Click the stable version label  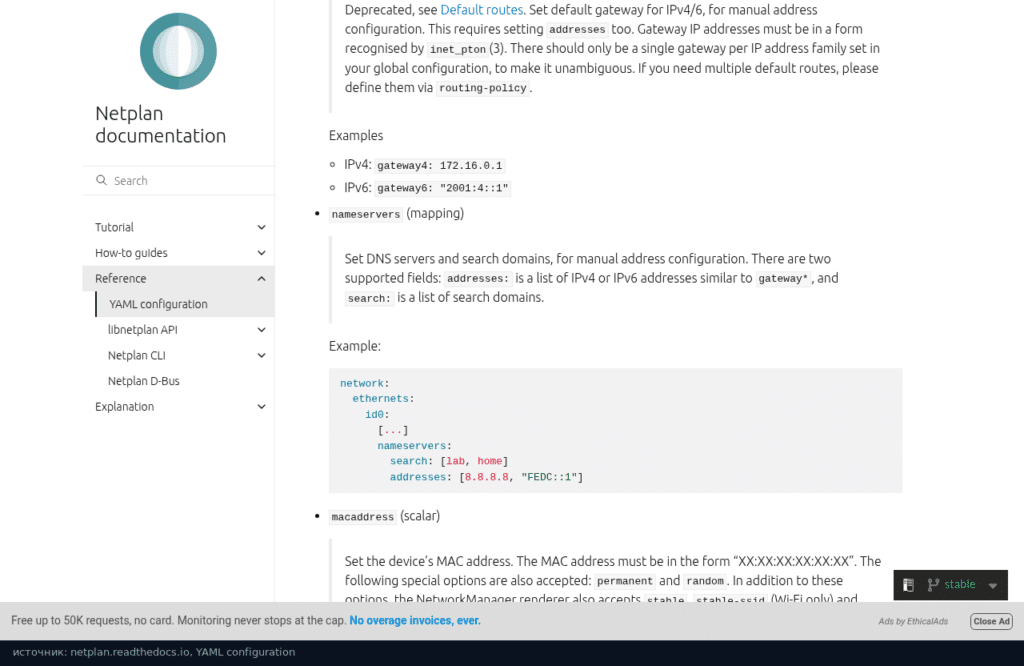[x=960, y=584]
